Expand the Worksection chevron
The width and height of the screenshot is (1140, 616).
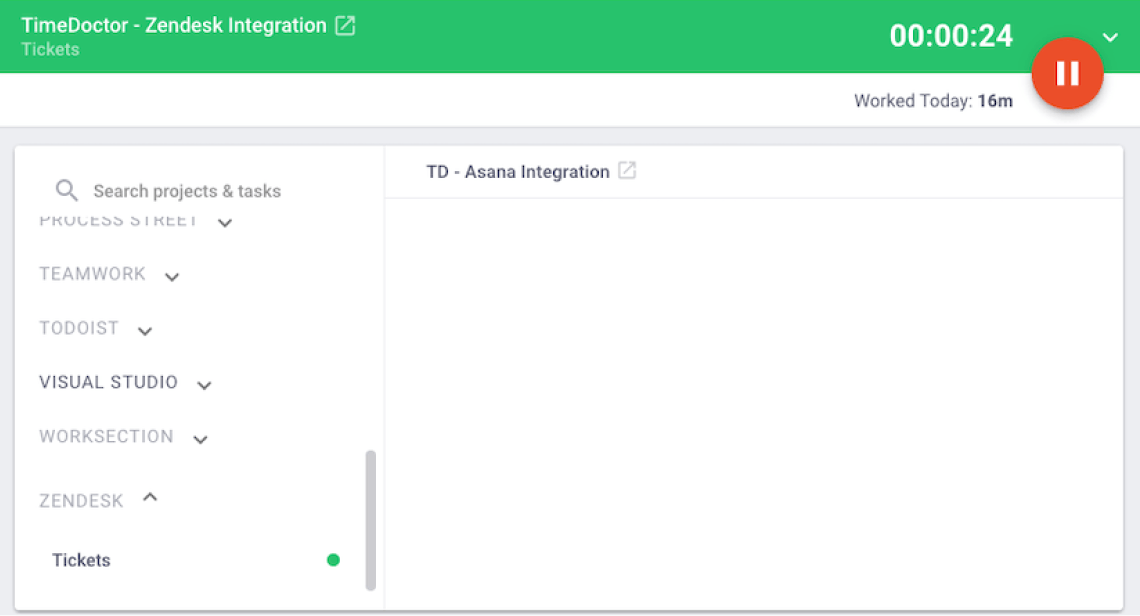pyautogui.click(x=200, y=439)
